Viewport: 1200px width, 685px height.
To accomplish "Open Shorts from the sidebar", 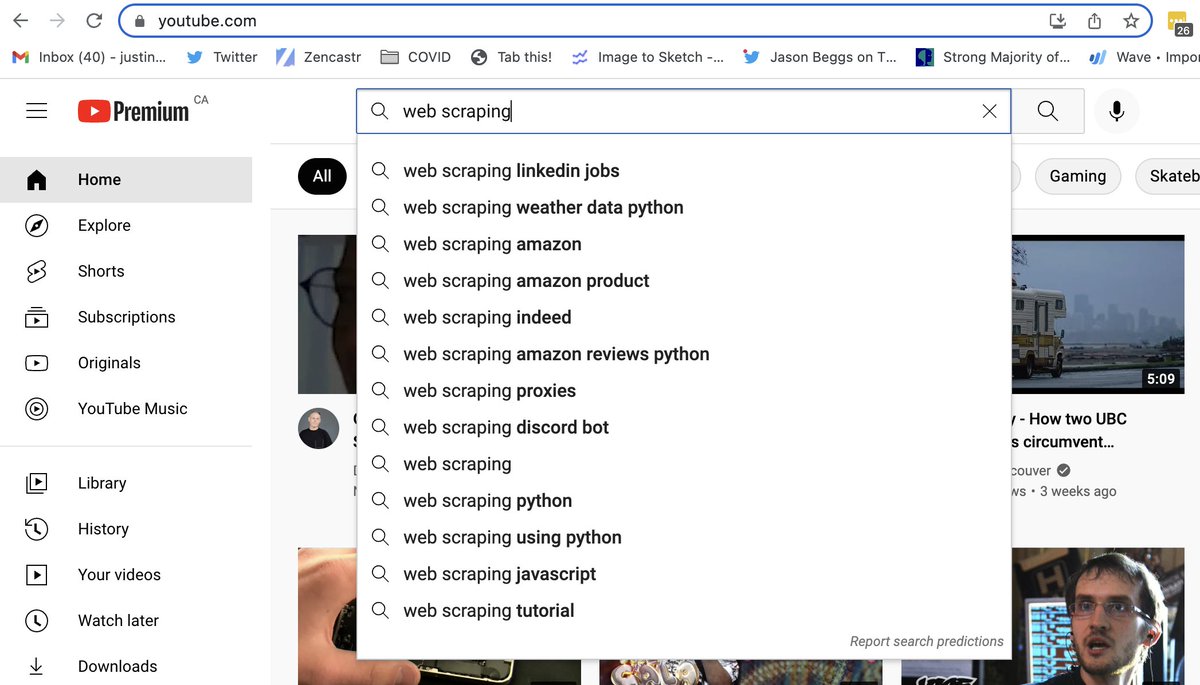I will 101,271.
